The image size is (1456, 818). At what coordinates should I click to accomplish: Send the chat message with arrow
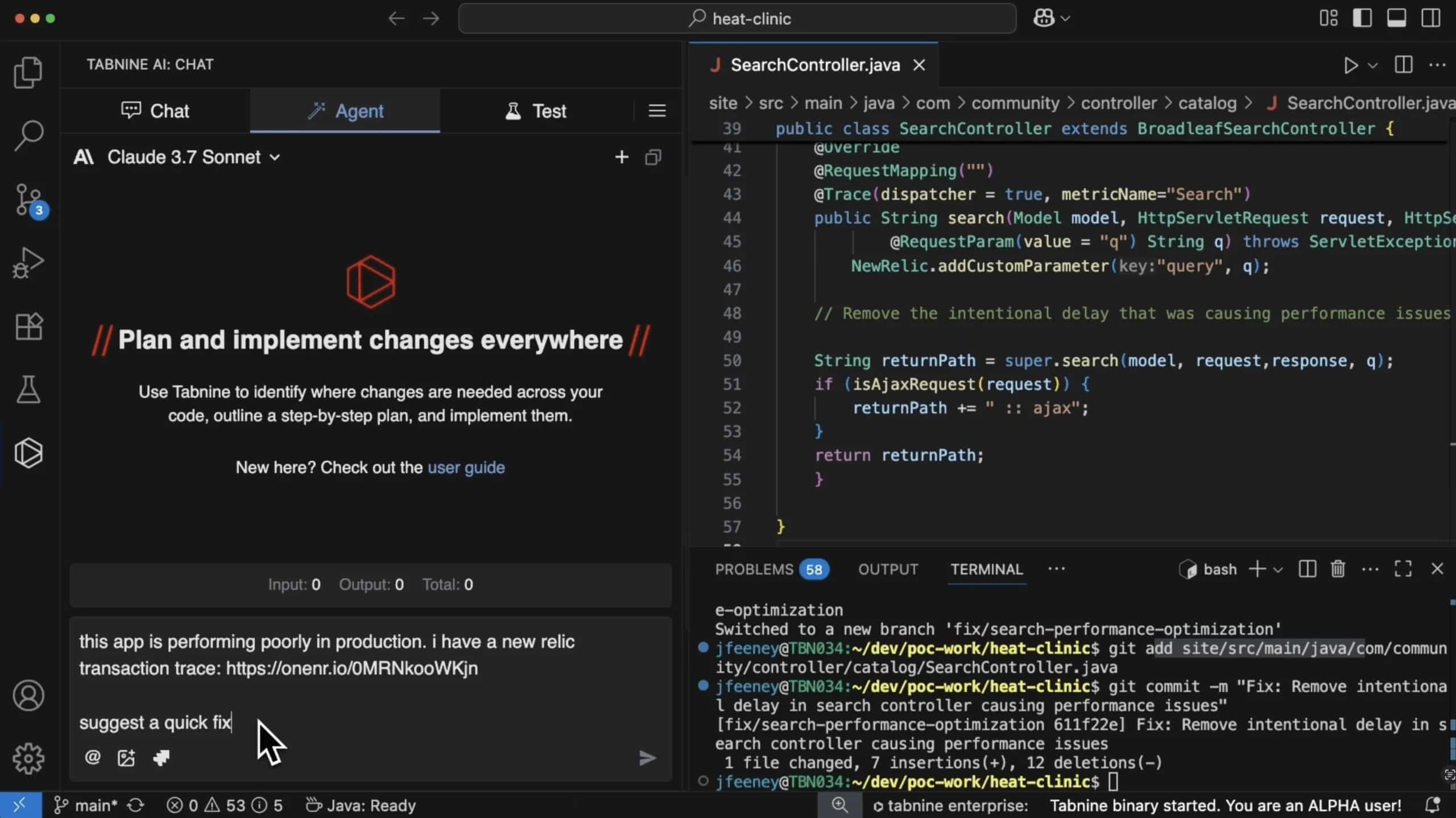[647, 758]
